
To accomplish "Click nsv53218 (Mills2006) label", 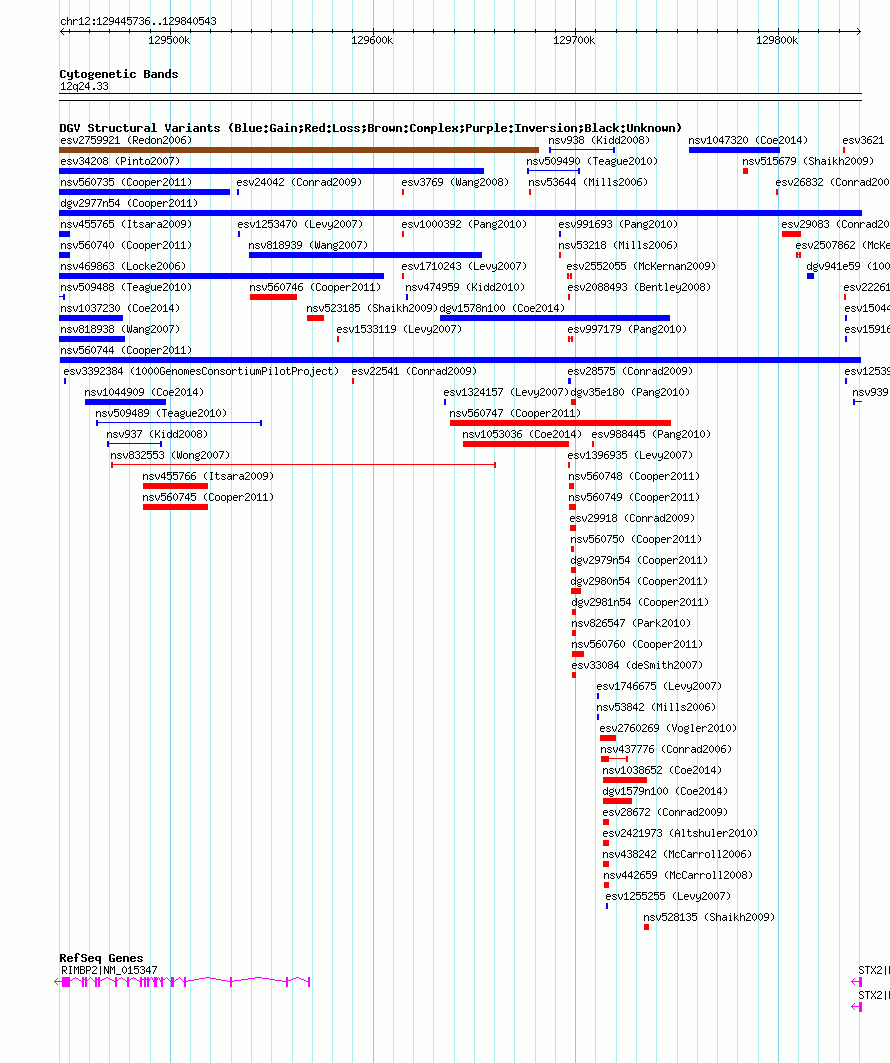I will tap(618, 245).
